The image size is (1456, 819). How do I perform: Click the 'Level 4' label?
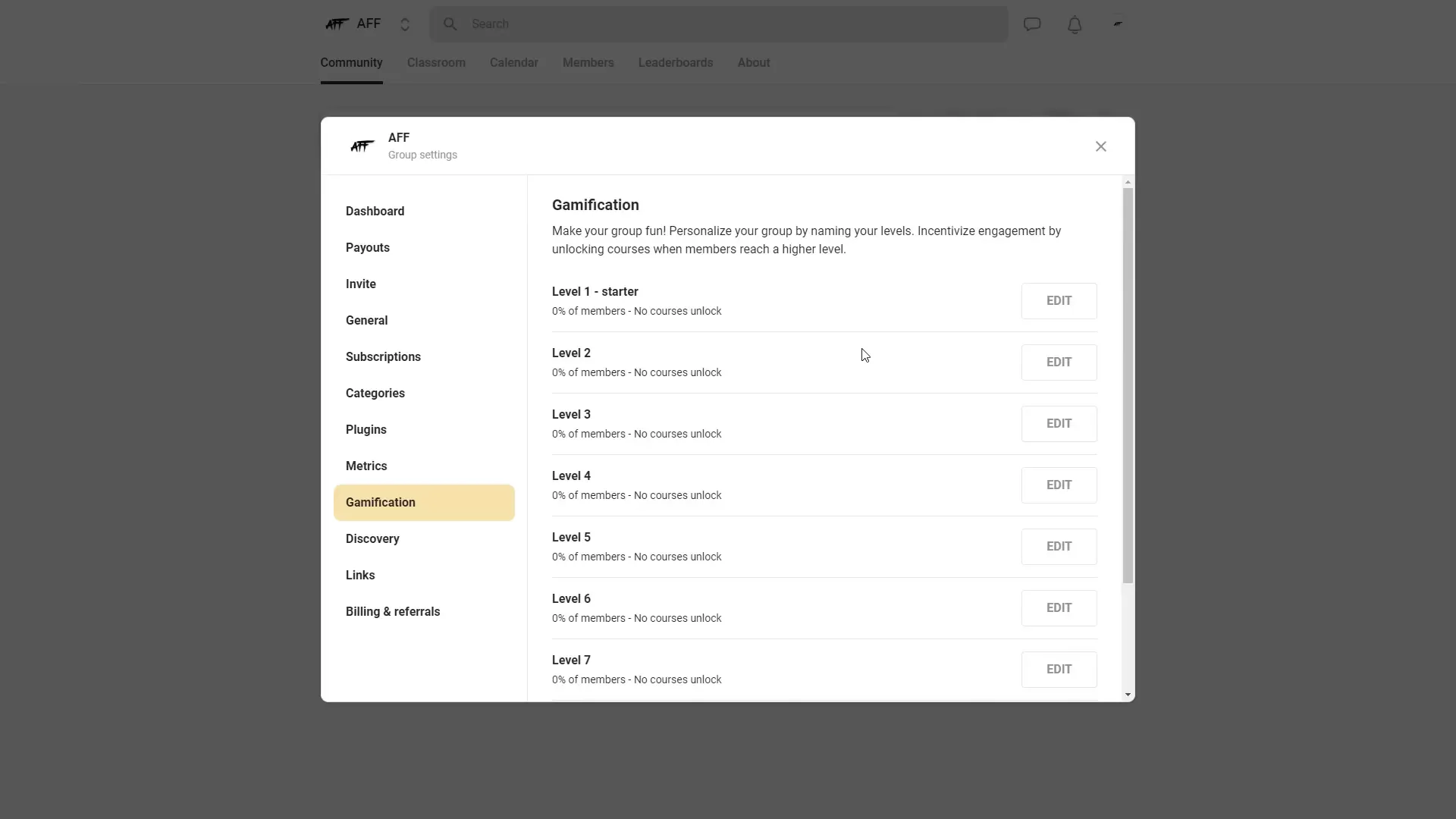(571, 476)
